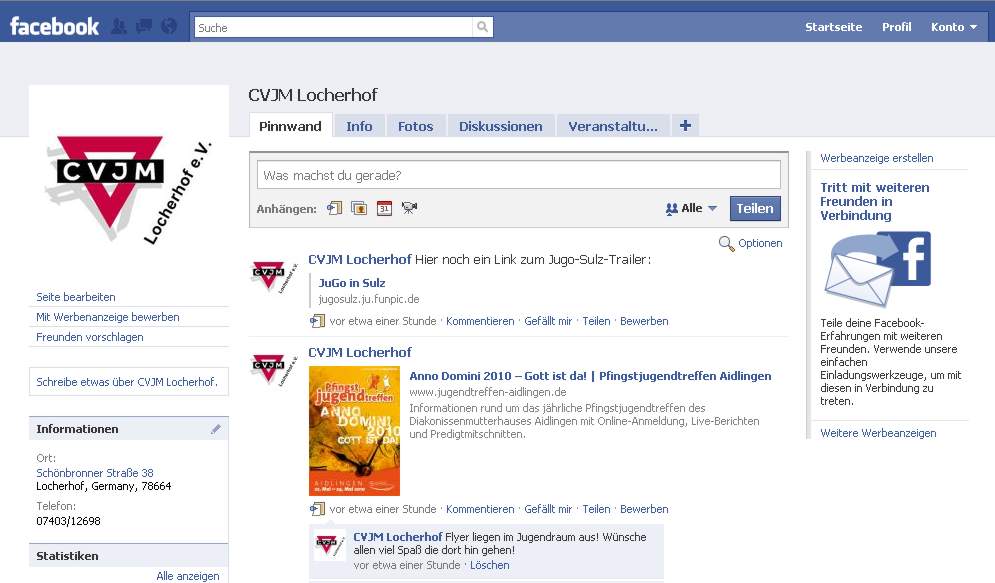The image size is (995, 583).
Task: Open the Info tab
Action: coord(359,126)
